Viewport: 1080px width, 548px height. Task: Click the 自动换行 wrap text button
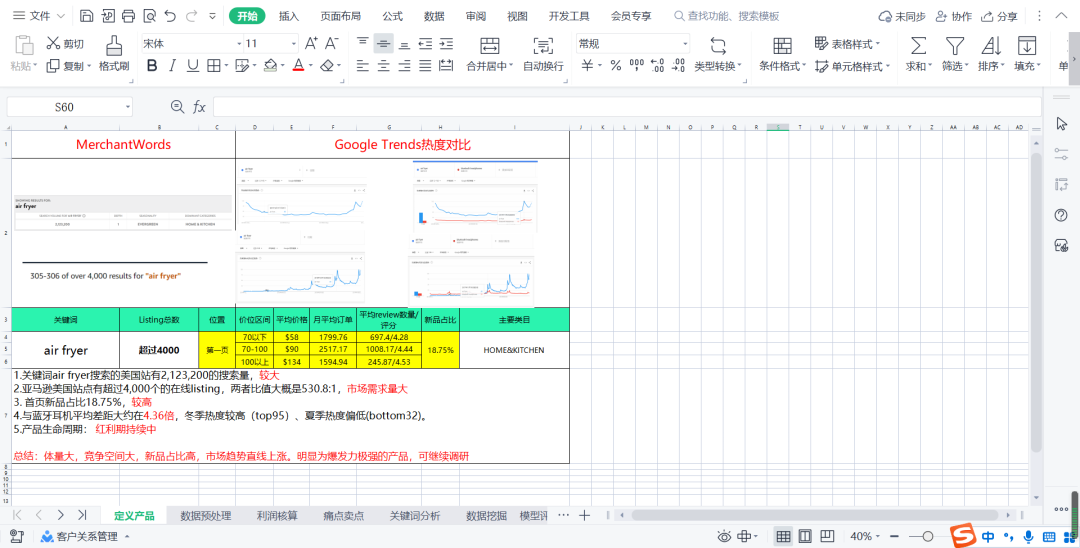(x=543, y=54)
